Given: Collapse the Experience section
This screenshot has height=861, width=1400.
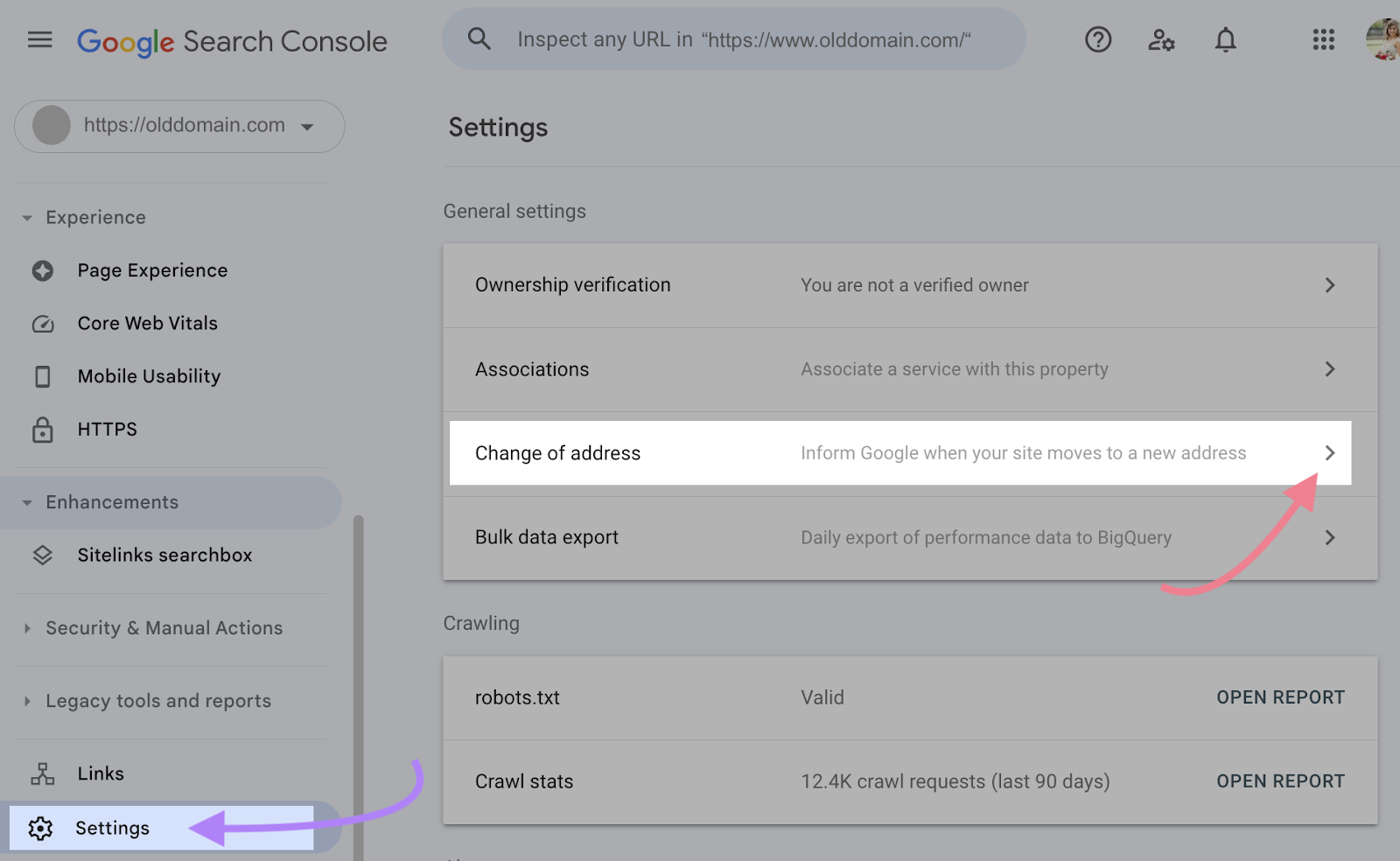Looking at the screenshot, I should pos(26,217).
